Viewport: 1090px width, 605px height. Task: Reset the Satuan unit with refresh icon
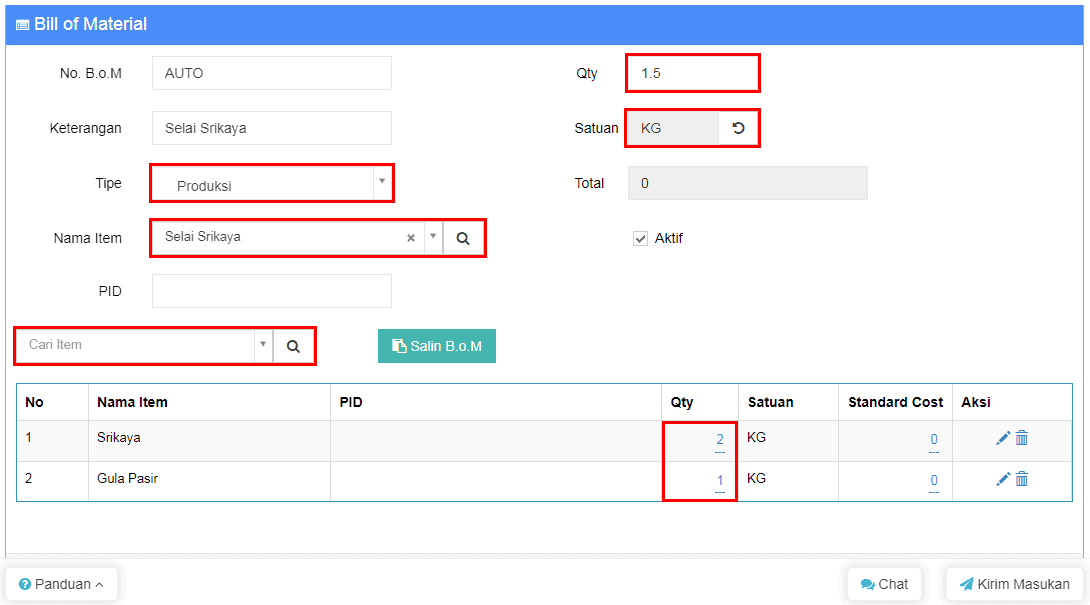pyautogui.click(x=738, y=128)
